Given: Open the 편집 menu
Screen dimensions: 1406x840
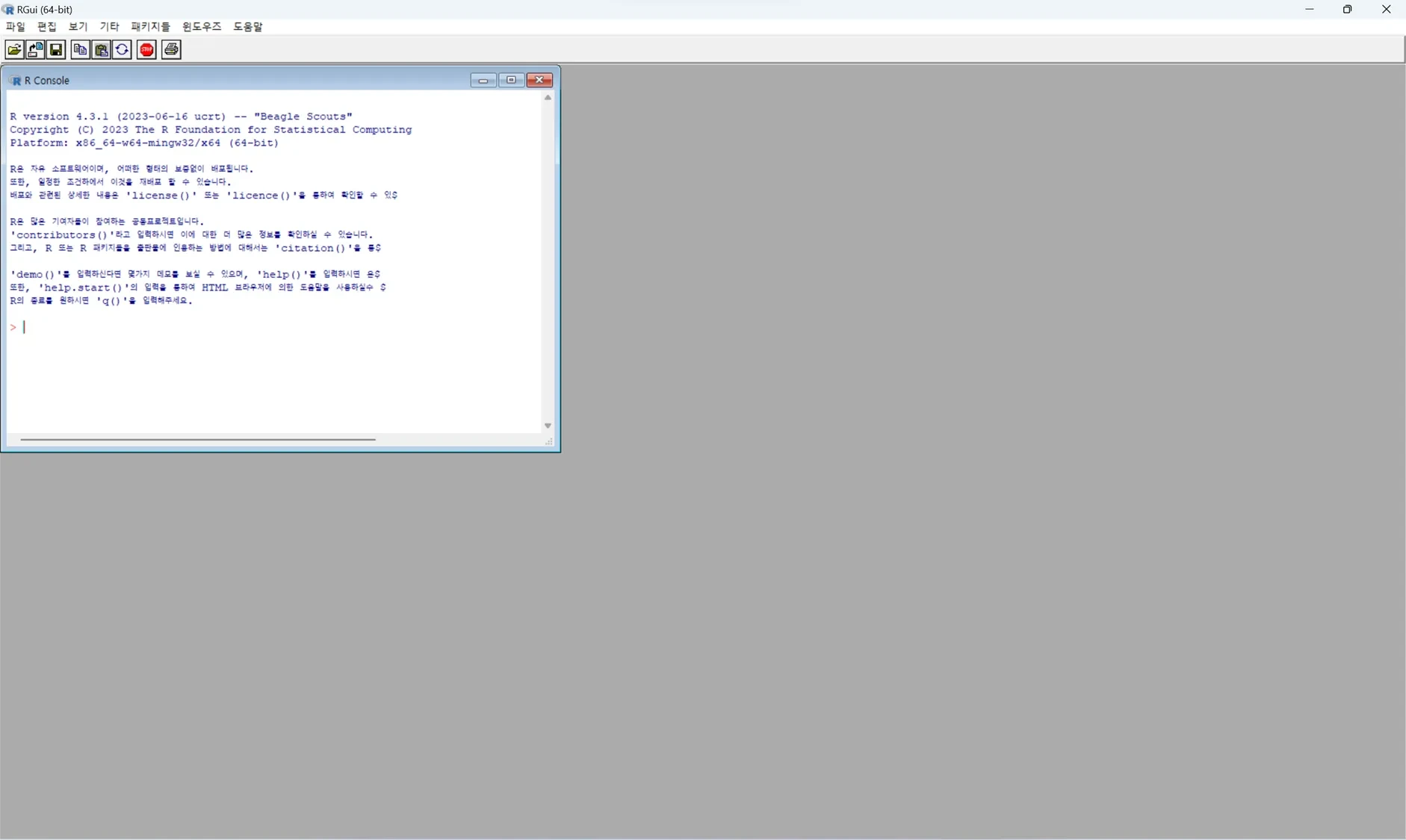Looking at the screenshot, I should point(46,27).
